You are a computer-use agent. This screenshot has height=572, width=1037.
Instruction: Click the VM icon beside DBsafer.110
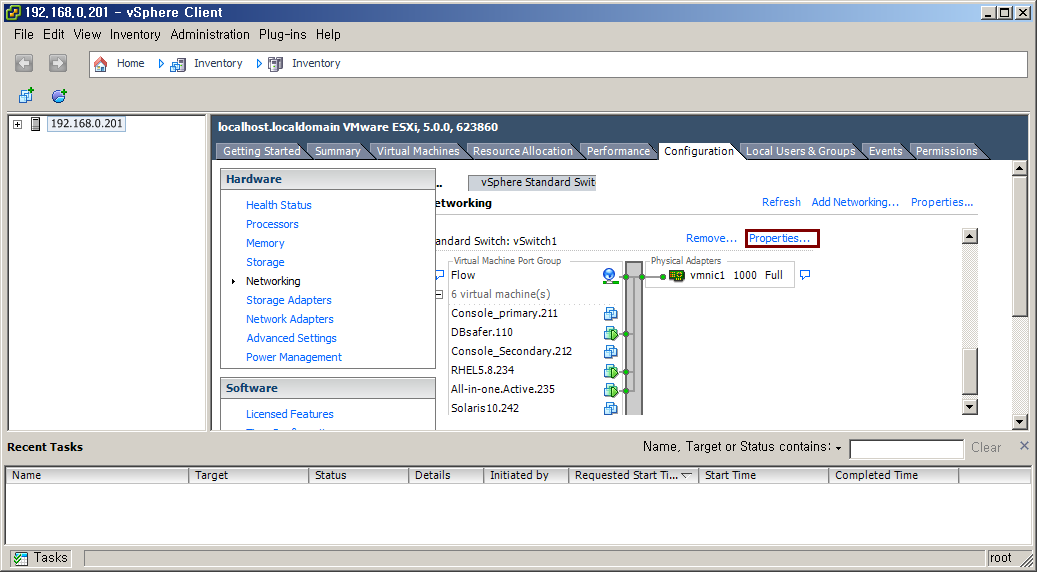point(610,333)
